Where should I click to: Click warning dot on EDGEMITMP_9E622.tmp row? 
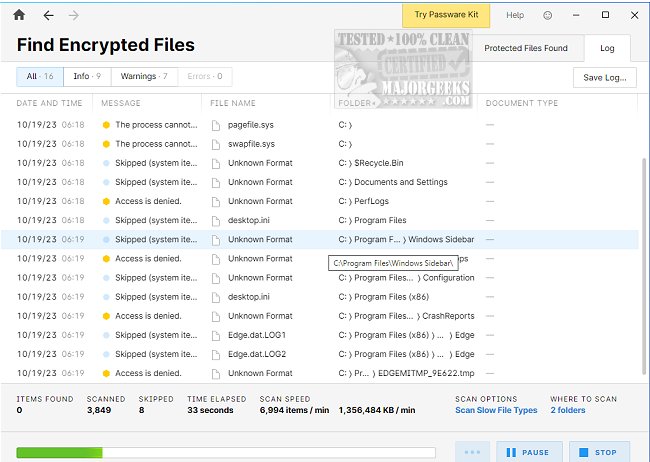click(x=106, y=373)
